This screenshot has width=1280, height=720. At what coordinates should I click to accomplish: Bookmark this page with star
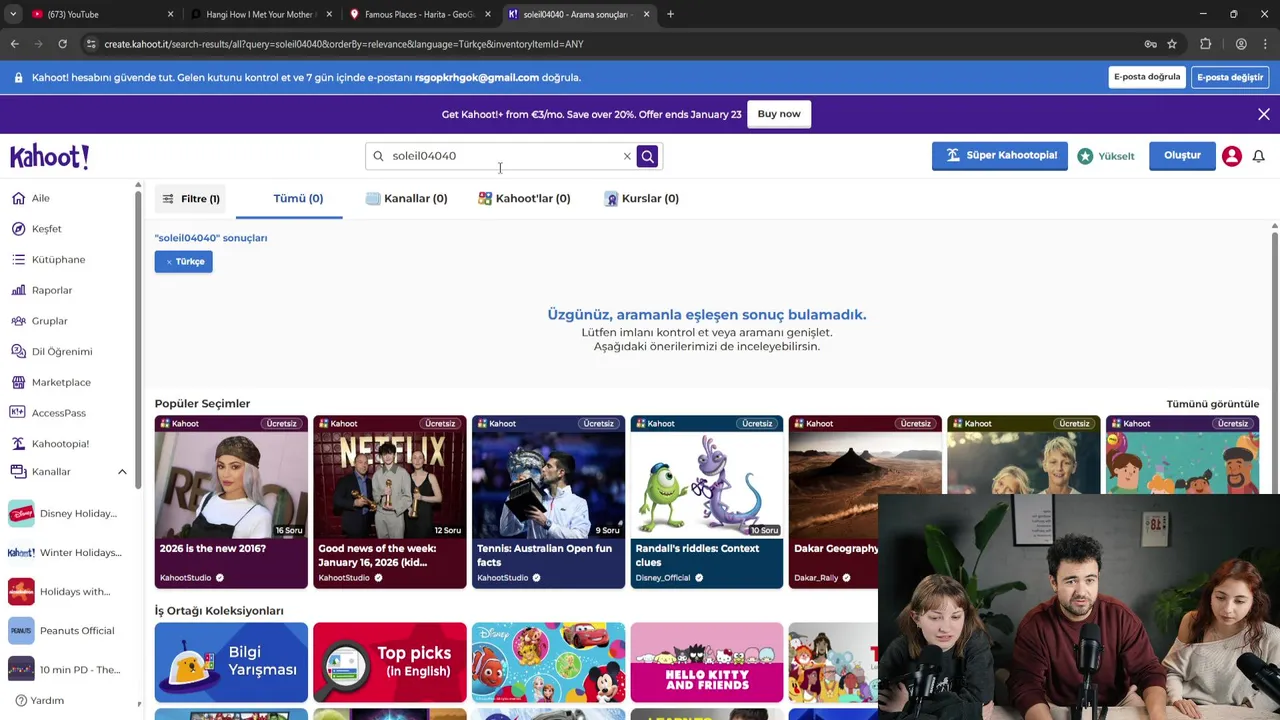1172,44
